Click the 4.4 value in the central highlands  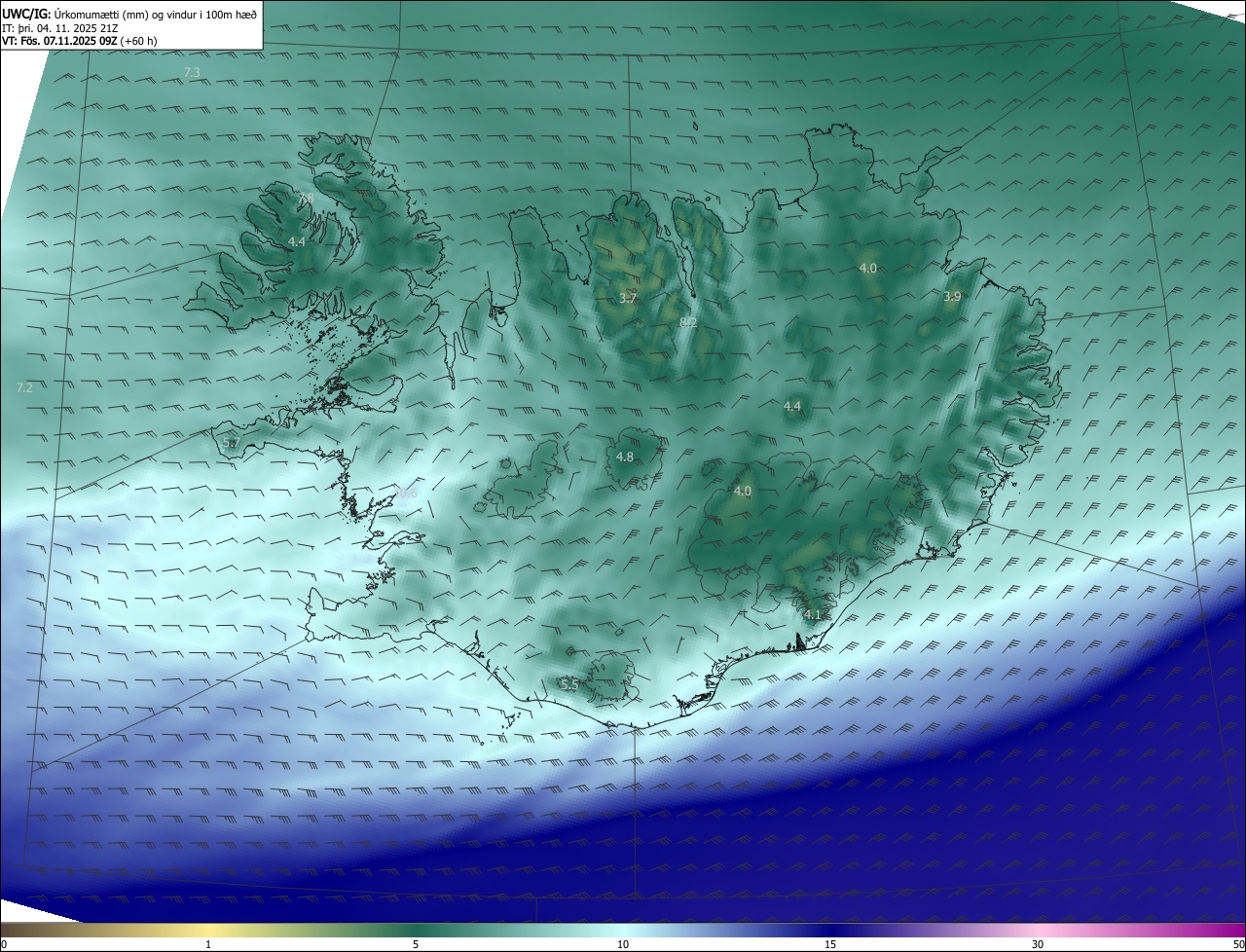pos(791,406)
